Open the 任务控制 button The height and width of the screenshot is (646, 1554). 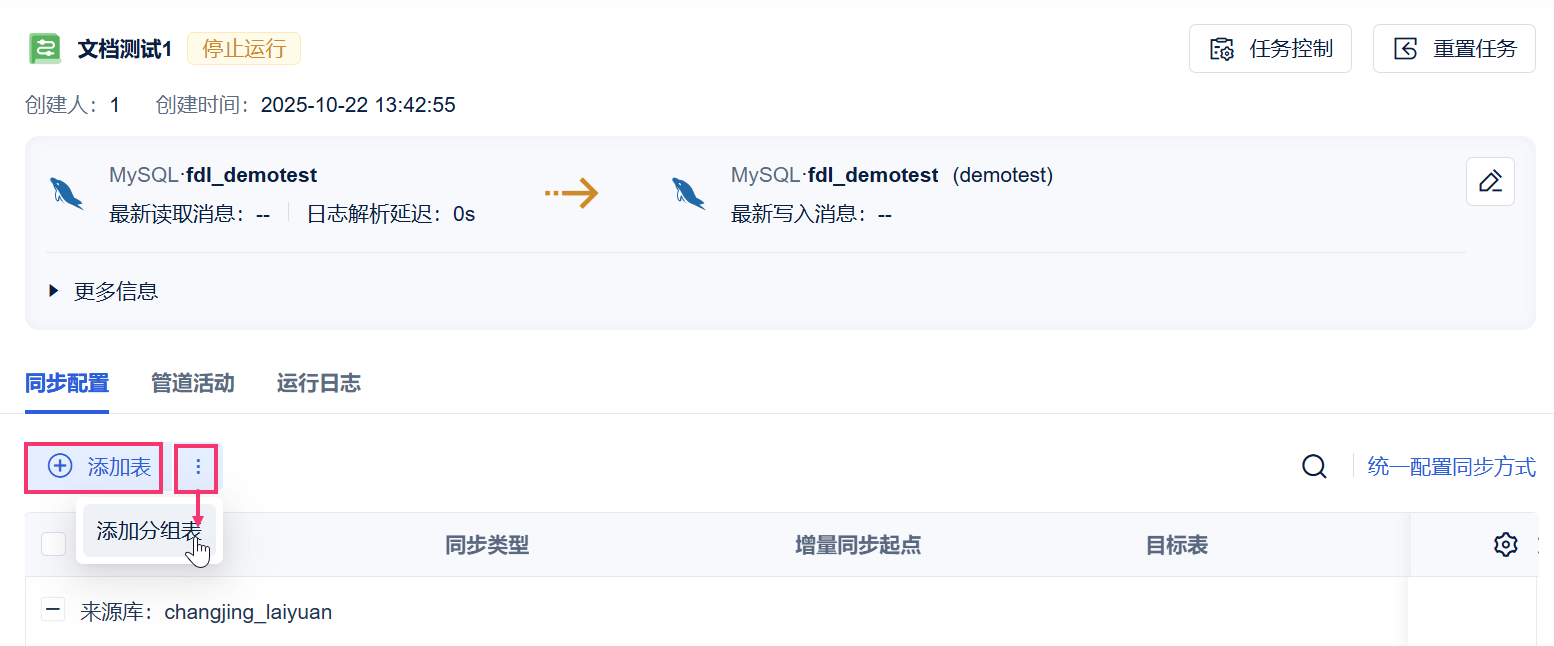tap(1270, 49)
